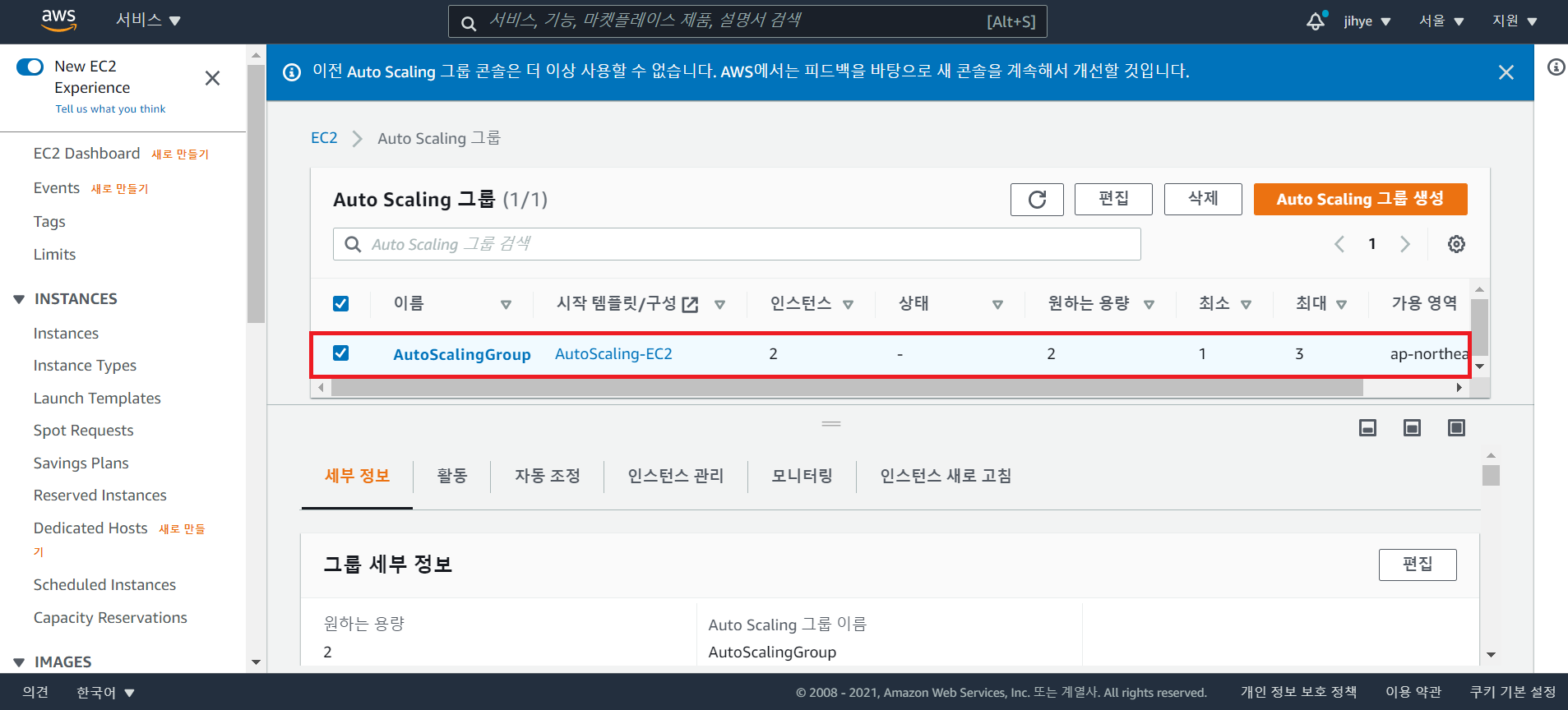The width and height of the screenshot is (1568, 710).
Task: Click the detail panel vertical scrollbar thumb
Action: (x=1491, y=475)
